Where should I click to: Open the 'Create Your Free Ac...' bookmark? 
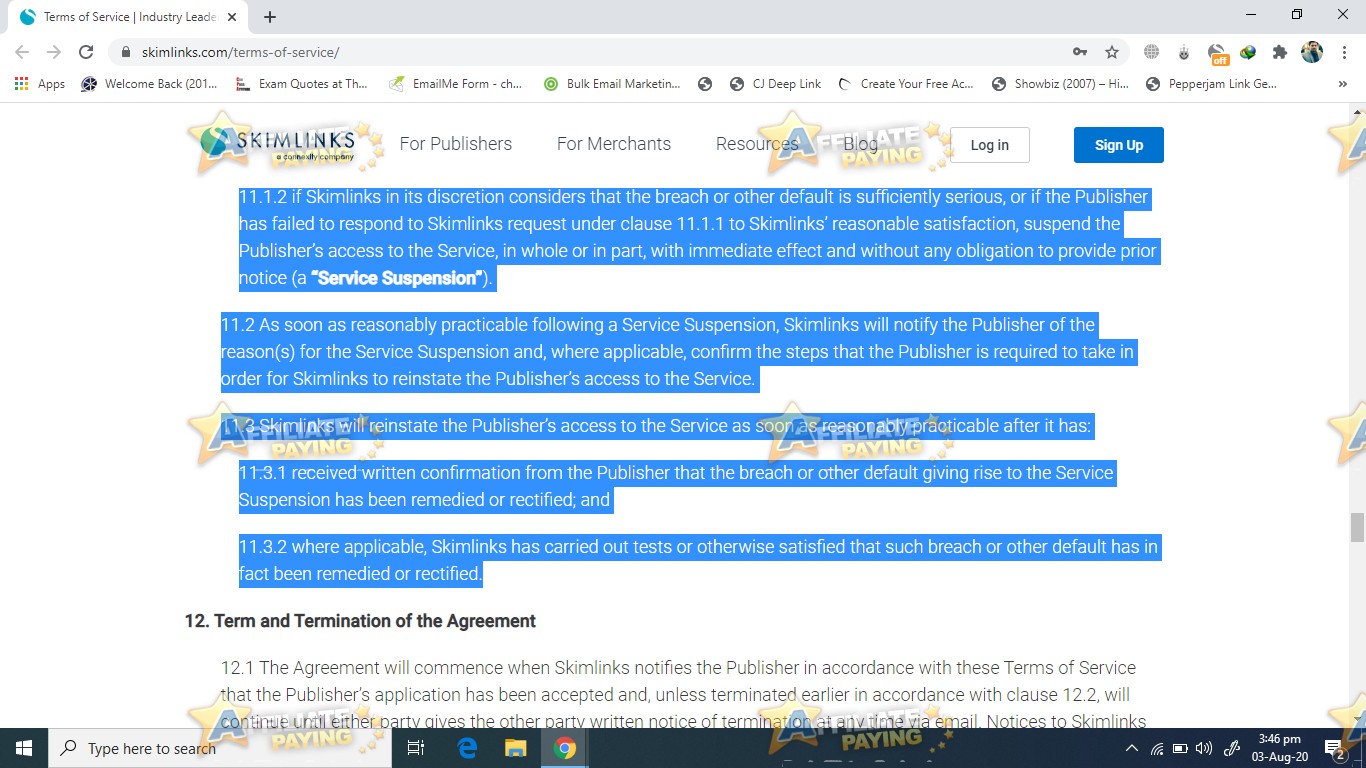[906, 84]
